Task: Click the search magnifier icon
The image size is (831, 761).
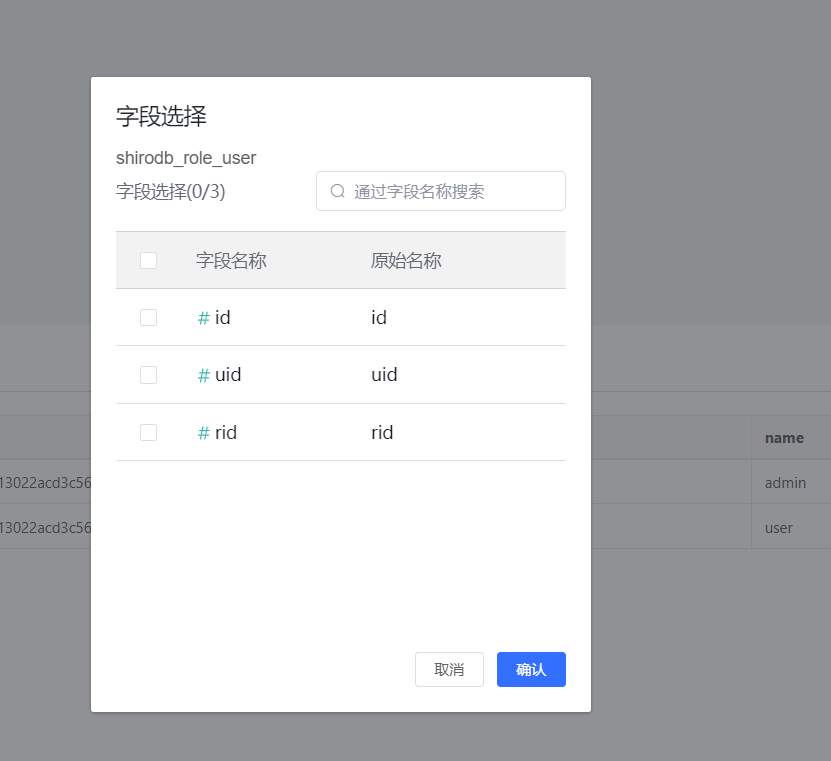Action: click(338, 191)
